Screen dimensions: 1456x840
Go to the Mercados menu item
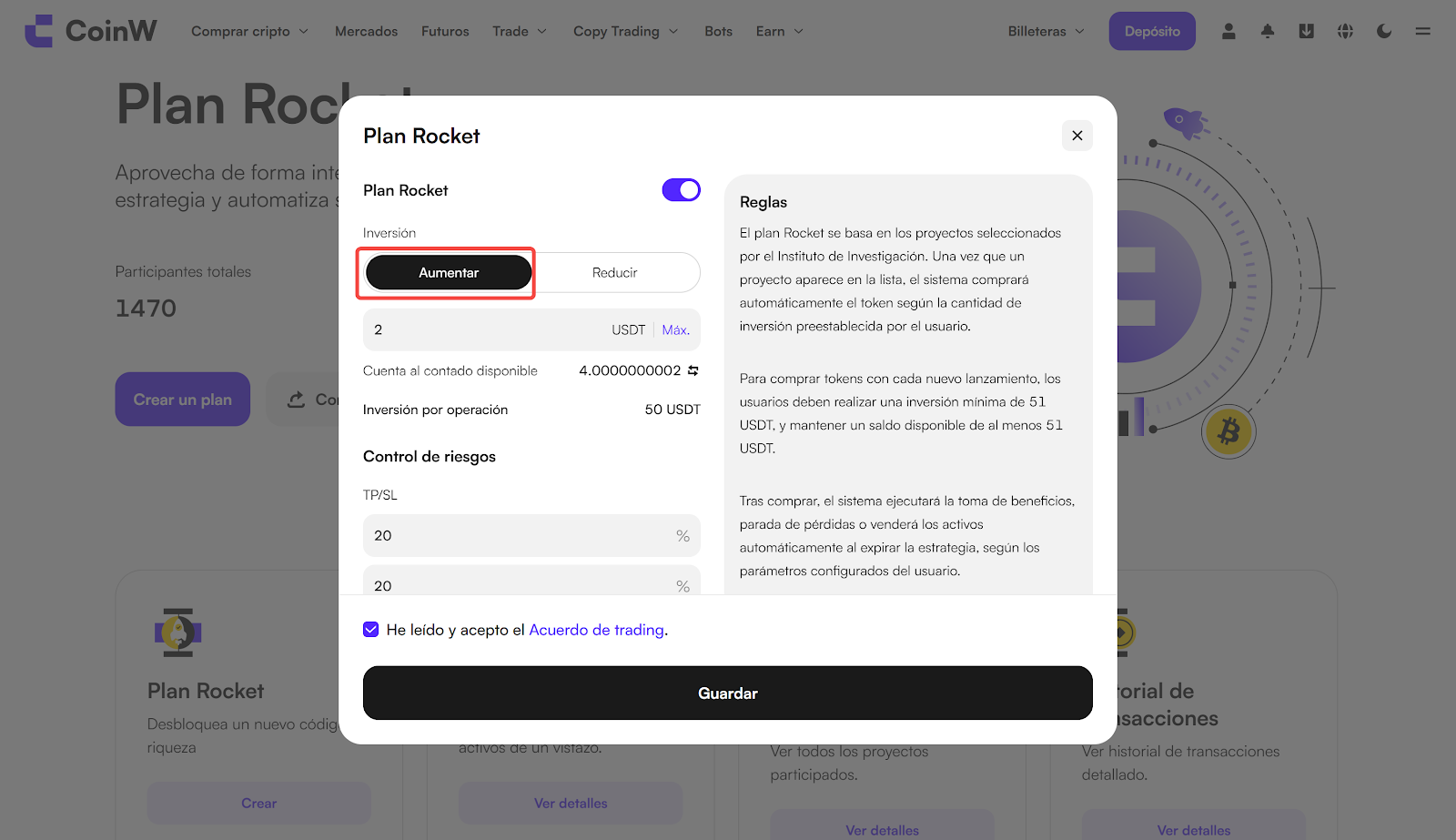[366, 31]
